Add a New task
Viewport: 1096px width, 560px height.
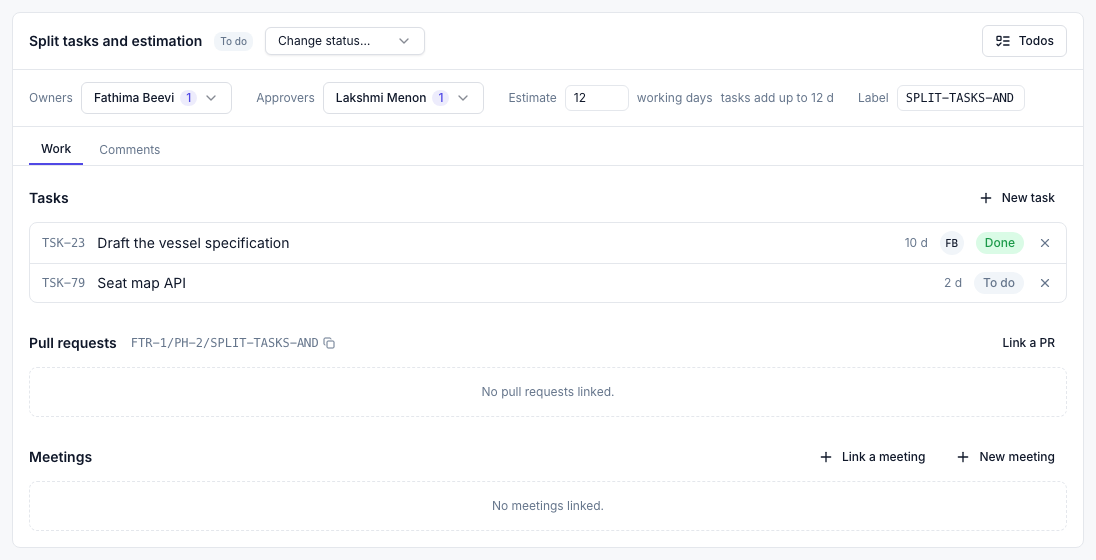[x=1017, y=198]
